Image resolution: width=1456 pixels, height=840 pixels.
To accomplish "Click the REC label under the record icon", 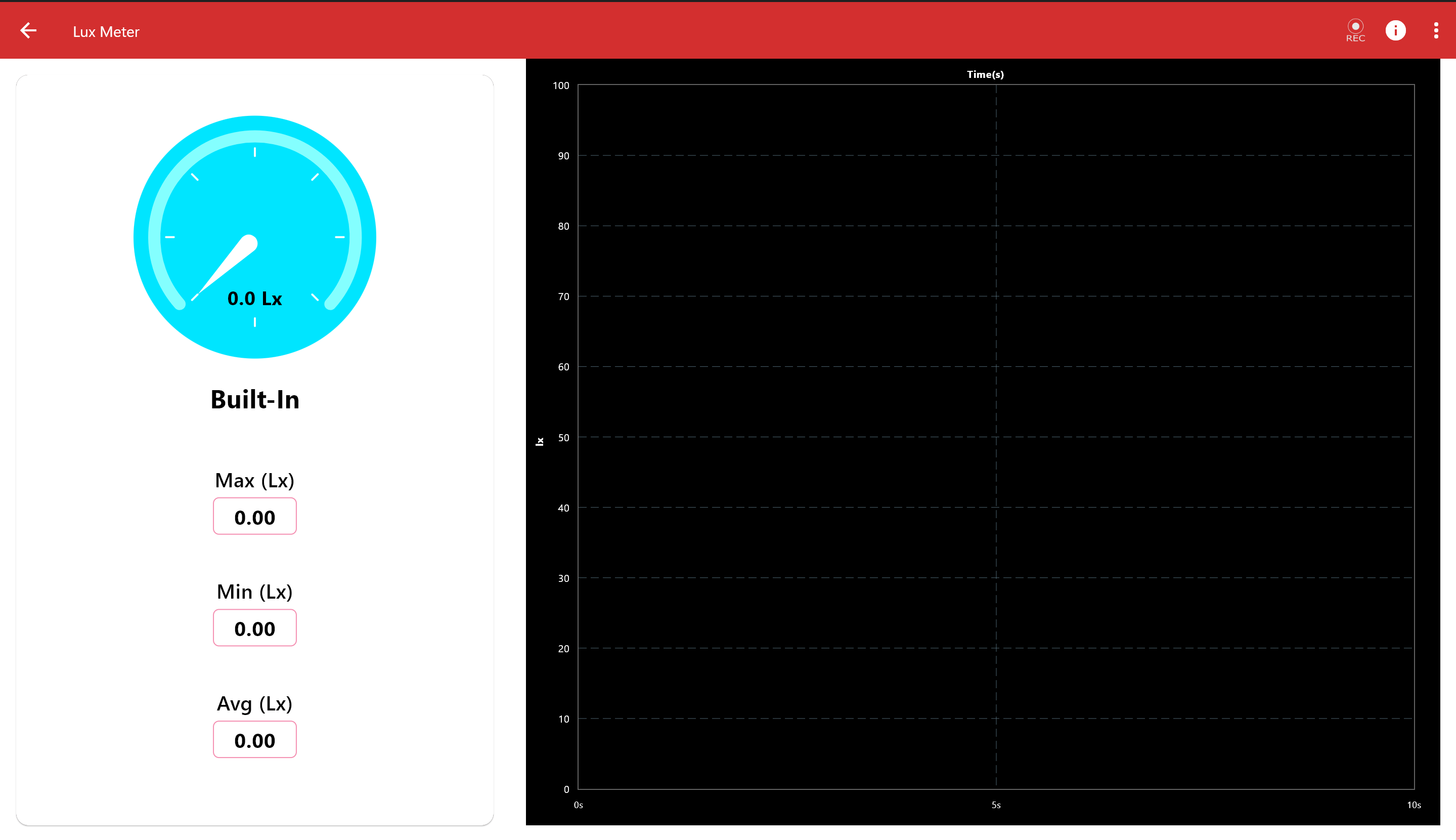I will click(1355, 38).
